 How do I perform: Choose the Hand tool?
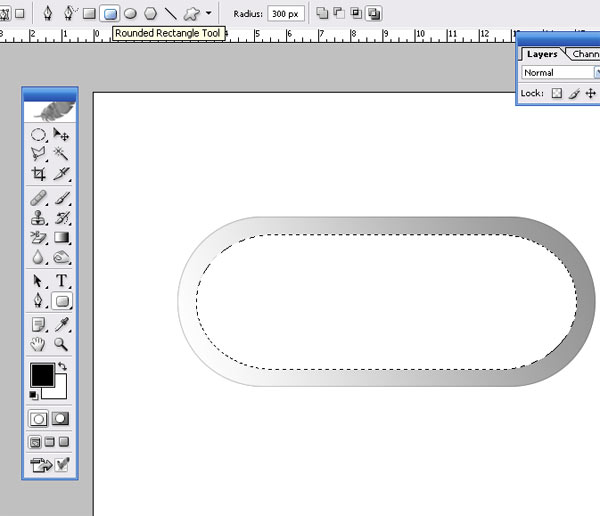click(38, 345)
